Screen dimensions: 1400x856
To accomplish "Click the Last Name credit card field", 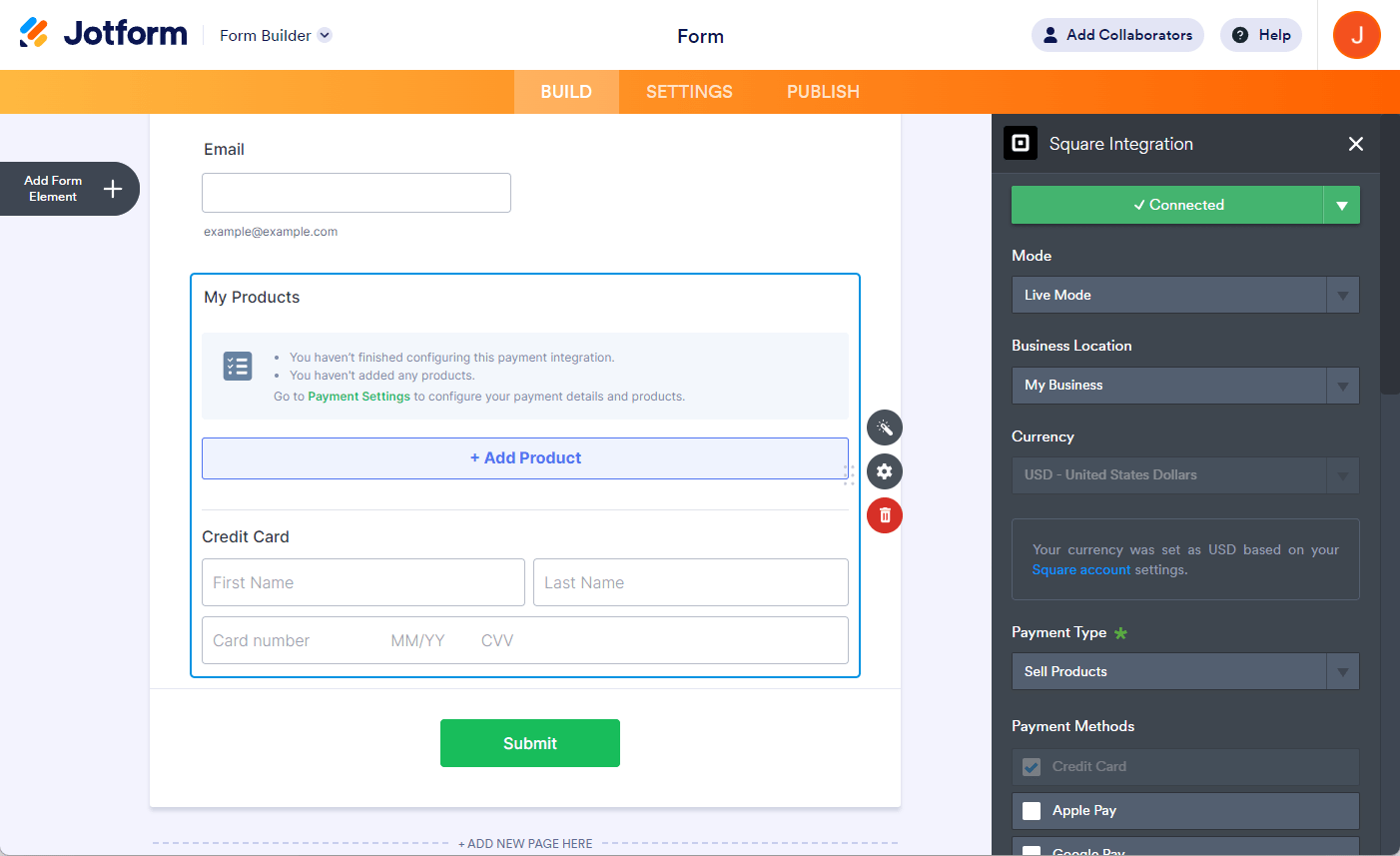I will [x=691, y=582].
